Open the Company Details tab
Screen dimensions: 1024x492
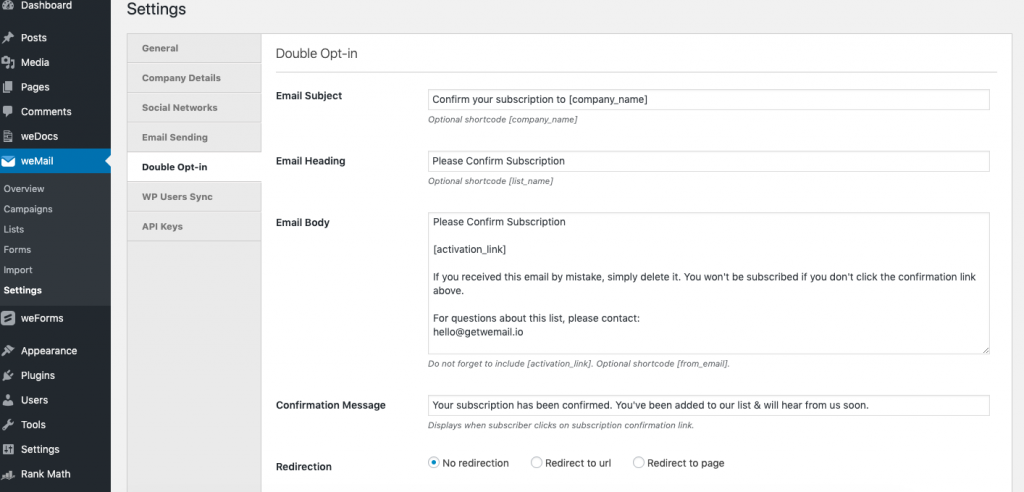pyautogui.click(x=194, y=78)
